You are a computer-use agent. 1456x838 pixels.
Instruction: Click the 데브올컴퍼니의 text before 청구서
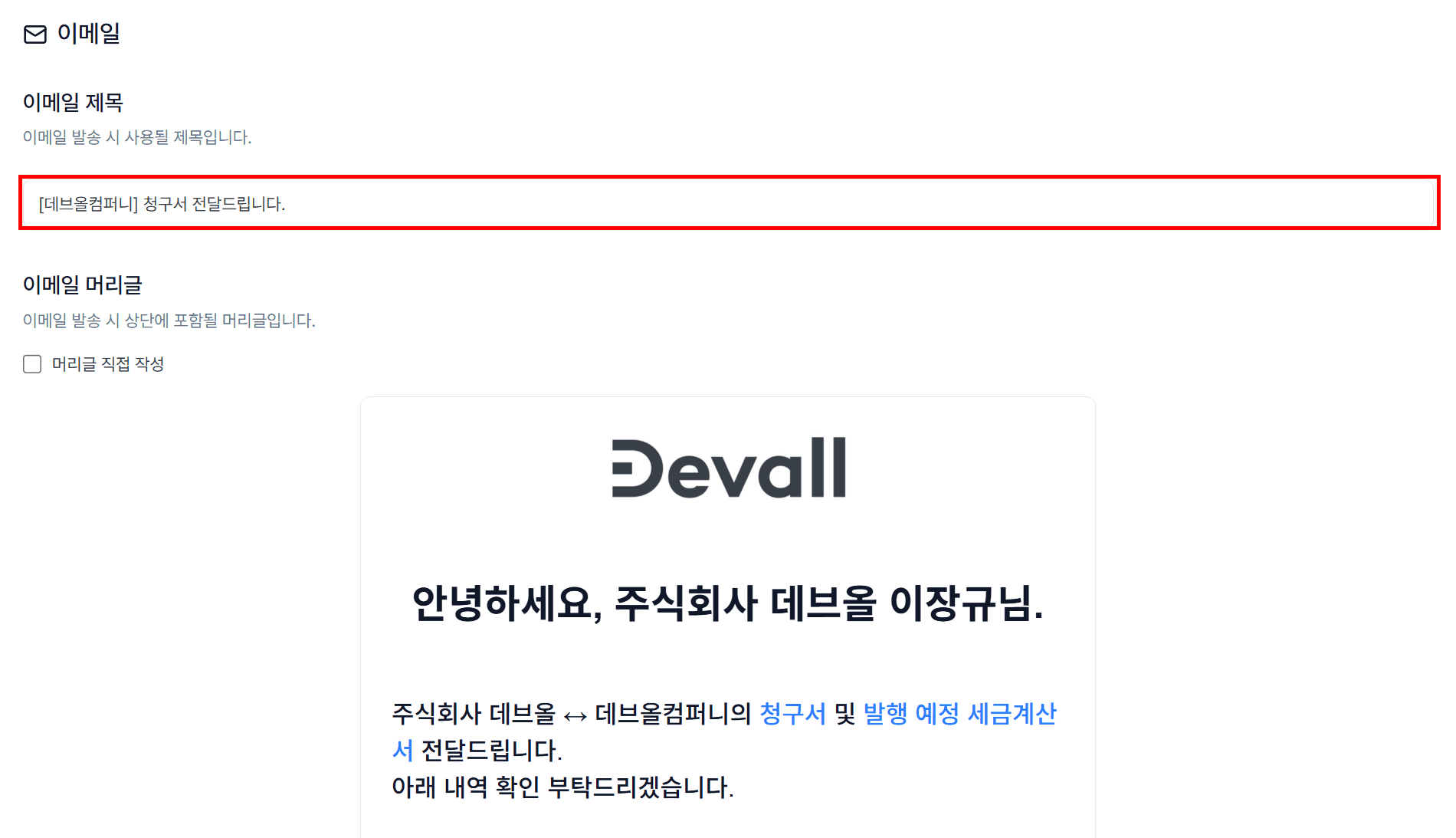click(673, 714)
